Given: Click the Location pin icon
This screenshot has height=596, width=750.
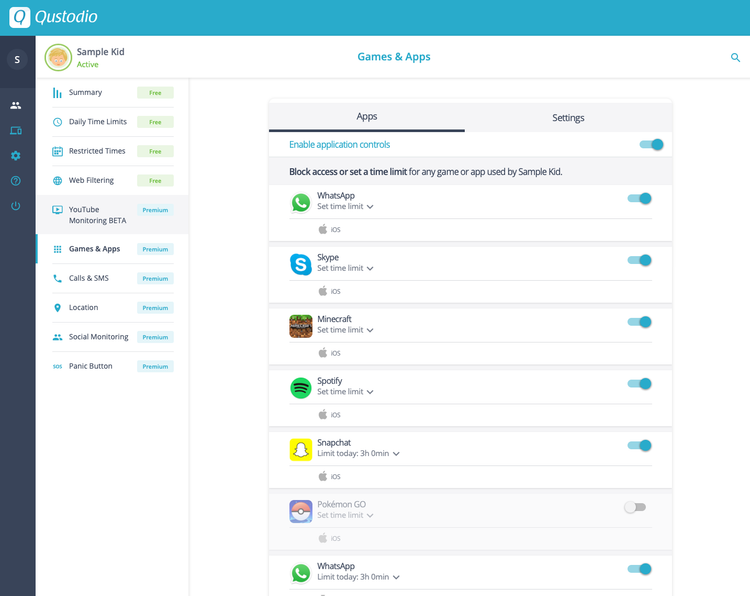Looking at the screenshot, I should coord(57,308).
